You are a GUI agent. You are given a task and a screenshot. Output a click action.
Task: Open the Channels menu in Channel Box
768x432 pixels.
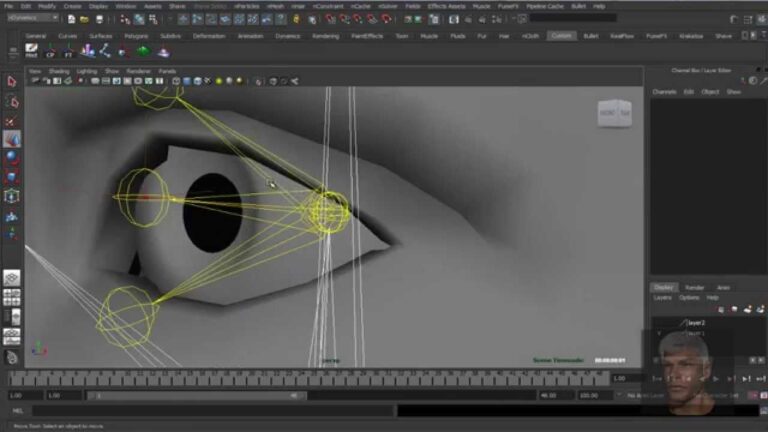664,91
